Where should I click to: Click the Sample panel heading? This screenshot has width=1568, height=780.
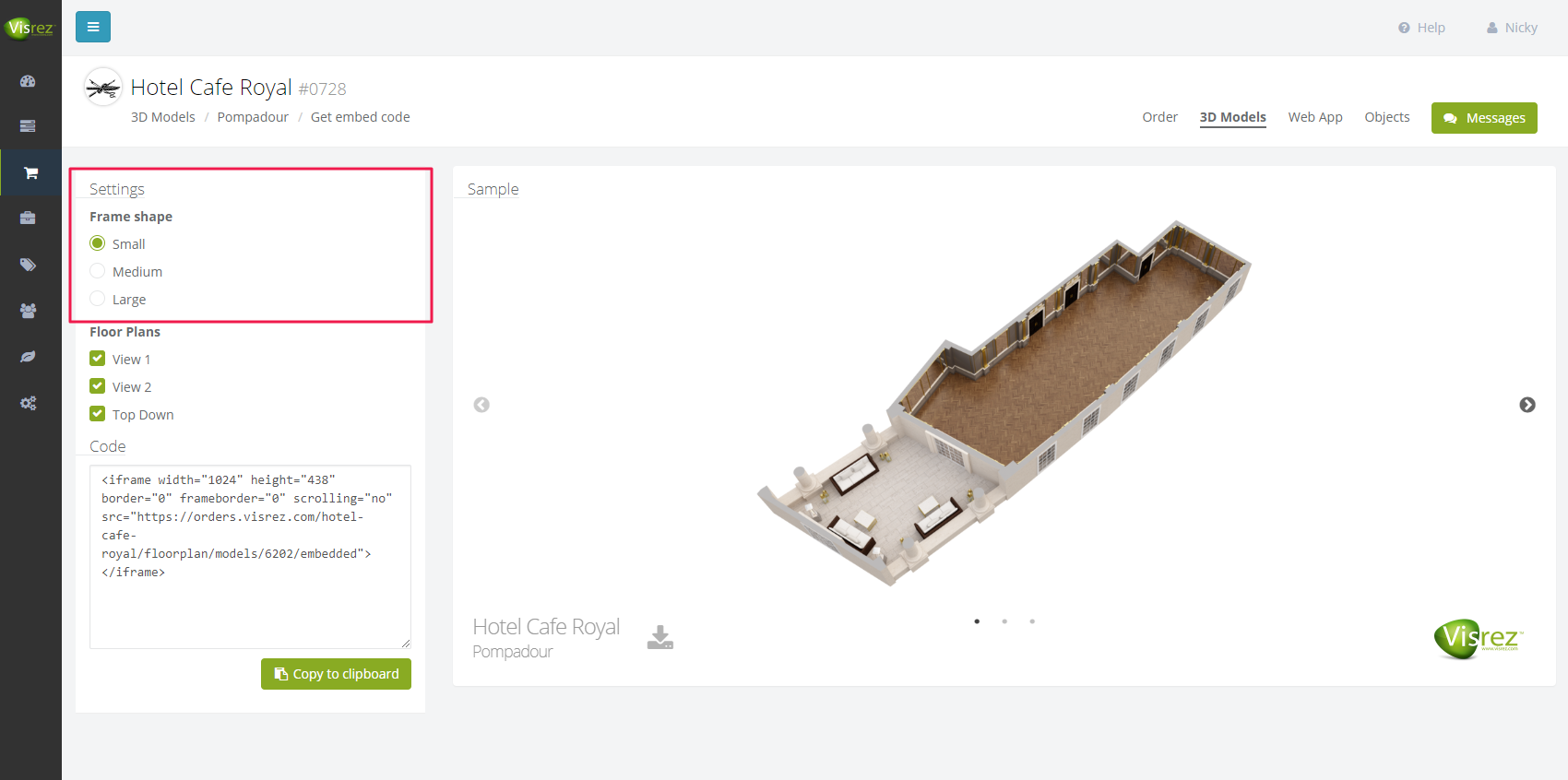coord(493,189)
